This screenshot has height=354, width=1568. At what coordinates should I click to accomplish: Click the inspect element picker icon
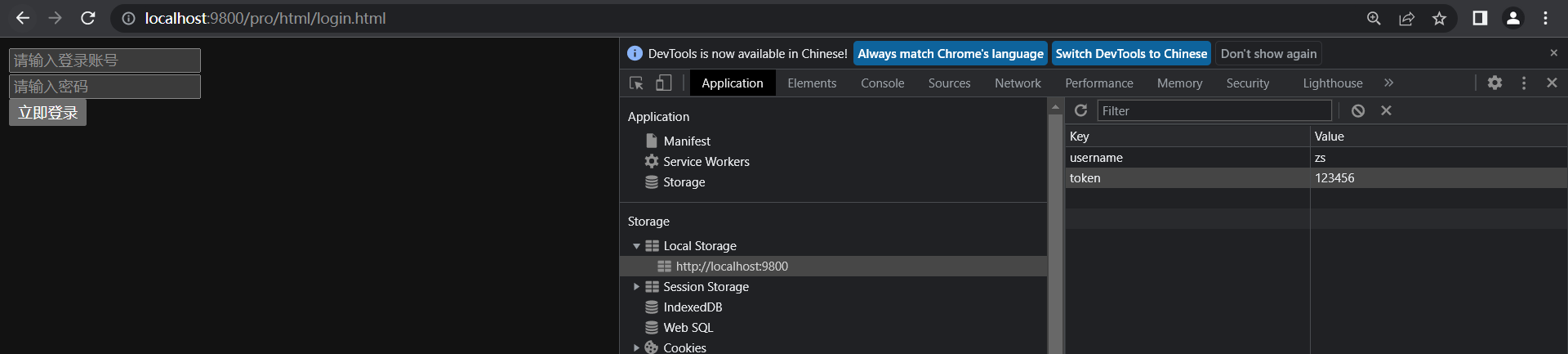[636, 83]
